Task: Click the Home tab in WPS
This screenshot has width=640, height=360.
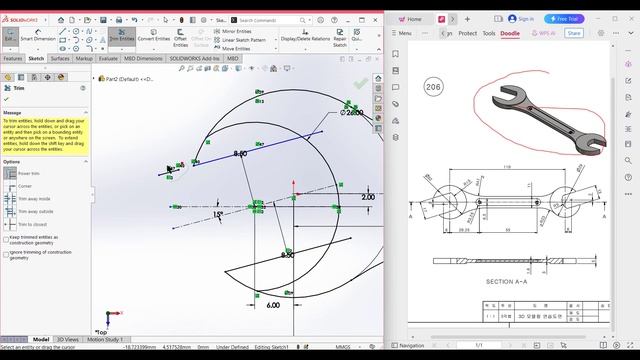Action: pos(410,19)
